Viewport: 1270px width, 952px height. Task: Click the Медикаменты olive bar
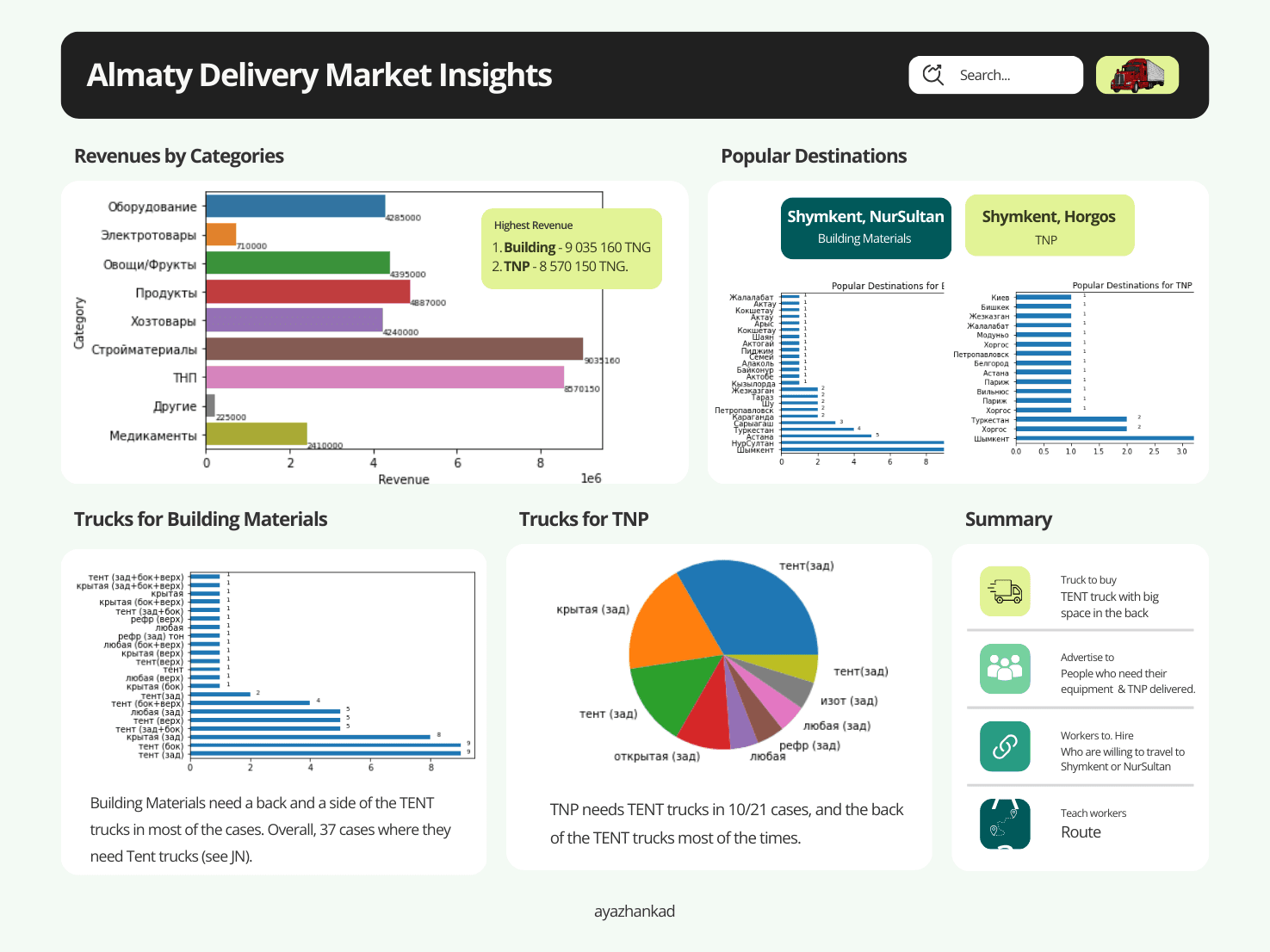tap(257, 434)
